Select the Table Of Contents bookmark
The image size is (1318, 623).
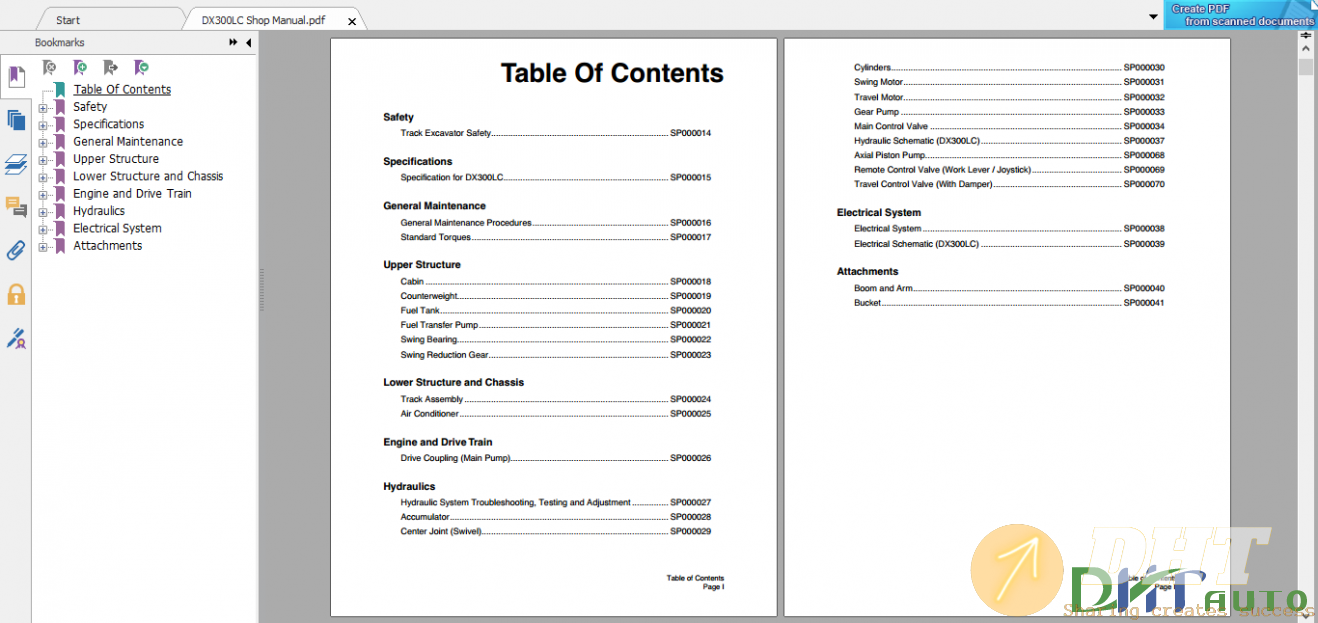(122, 89)
